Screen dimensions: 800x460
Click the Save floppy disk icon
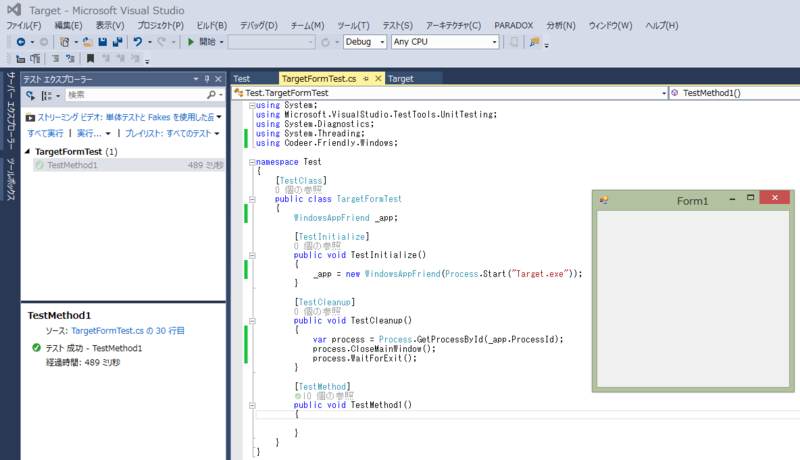tap(103, 42)
